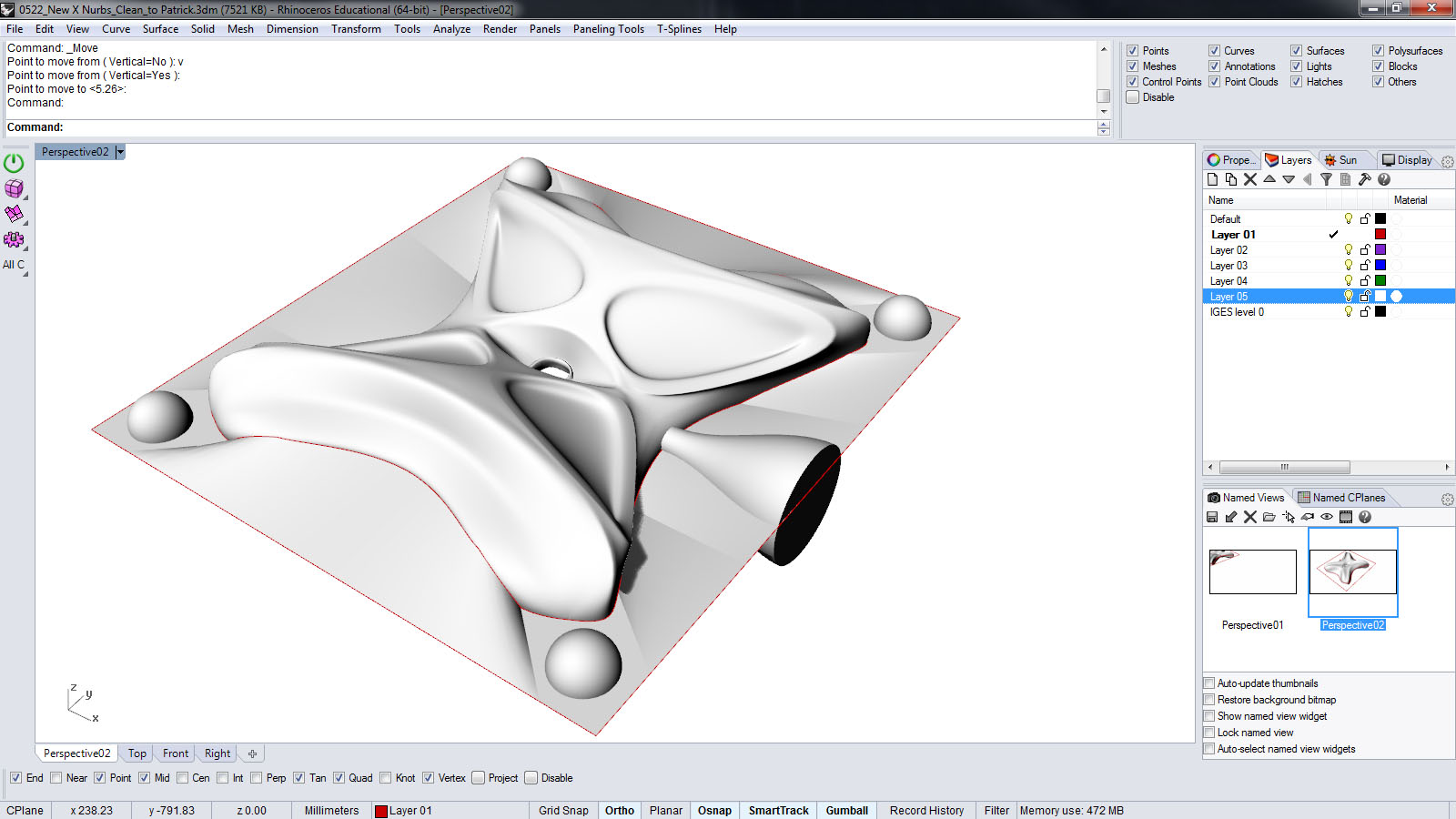Viewport: 1456px width, 819px height.
Task: Click the eye icon in Named Views toolbar
Action: (1327, 517)
